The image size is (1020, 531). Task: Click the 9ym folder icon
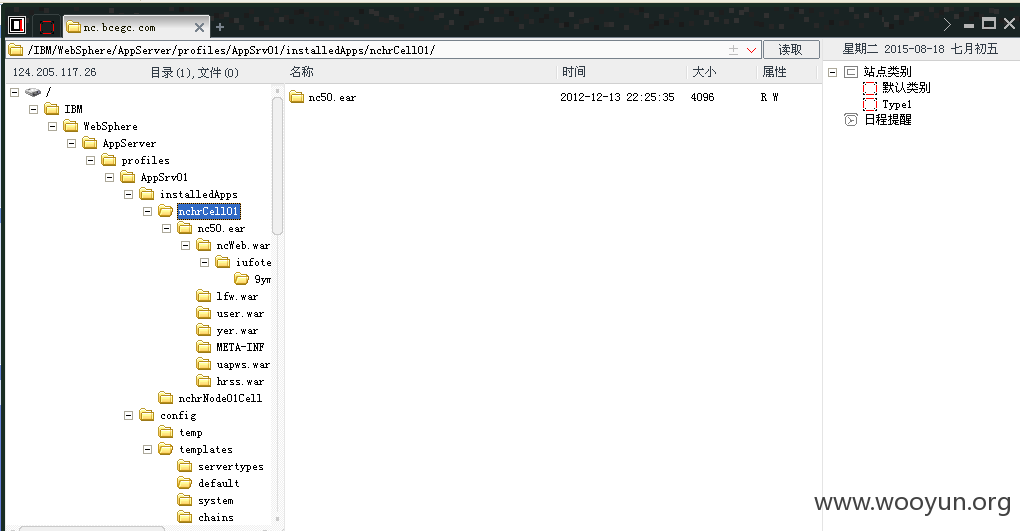pos(242,279)
